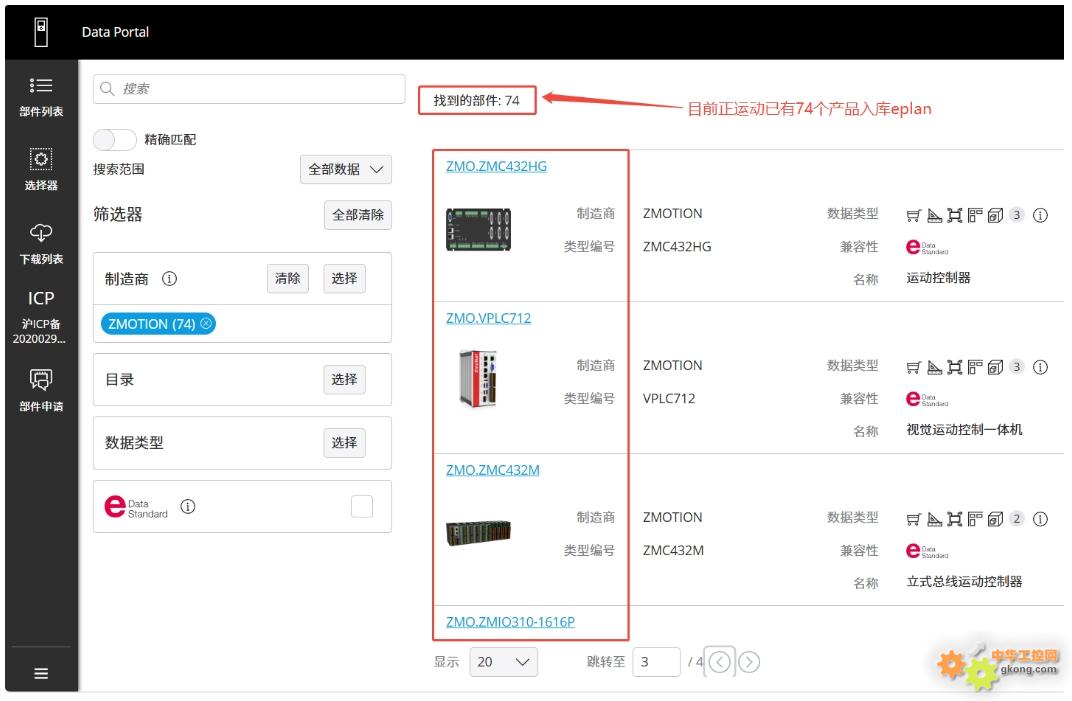Click 选择 in the manufacturer filter

(344, 278)
